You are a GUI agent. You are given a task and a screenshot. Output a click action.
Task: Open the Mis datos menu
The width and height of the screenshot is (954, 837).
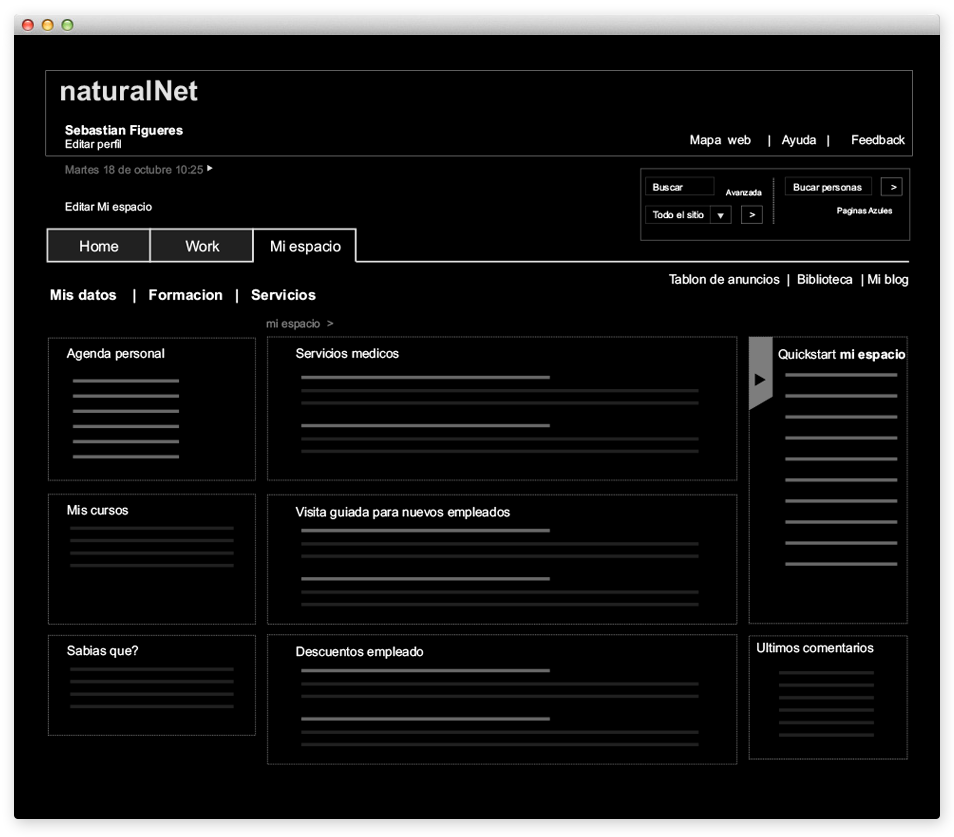(83, 295)
